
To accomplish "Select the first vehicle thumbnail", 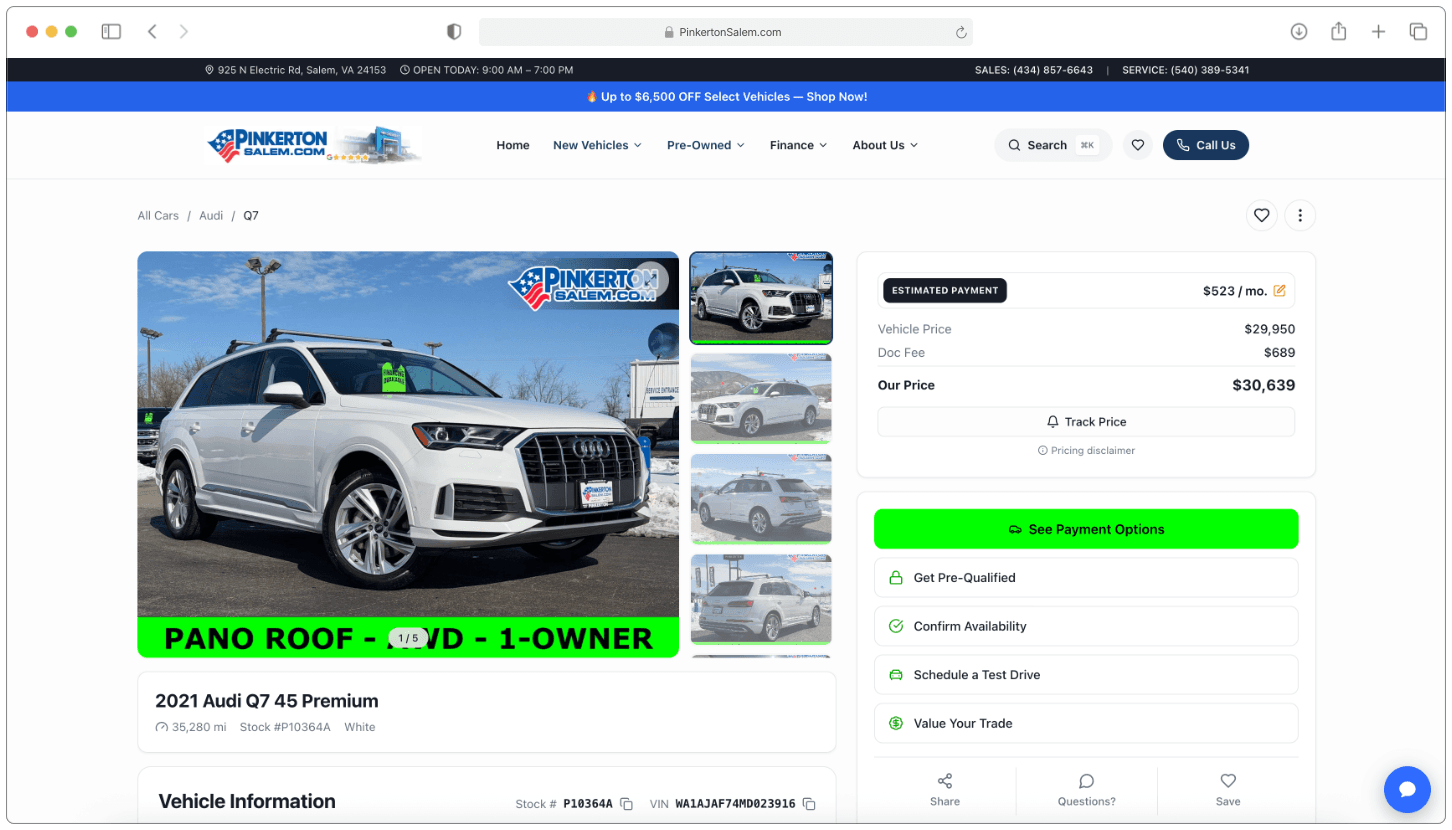I will [x=761, y=298].
